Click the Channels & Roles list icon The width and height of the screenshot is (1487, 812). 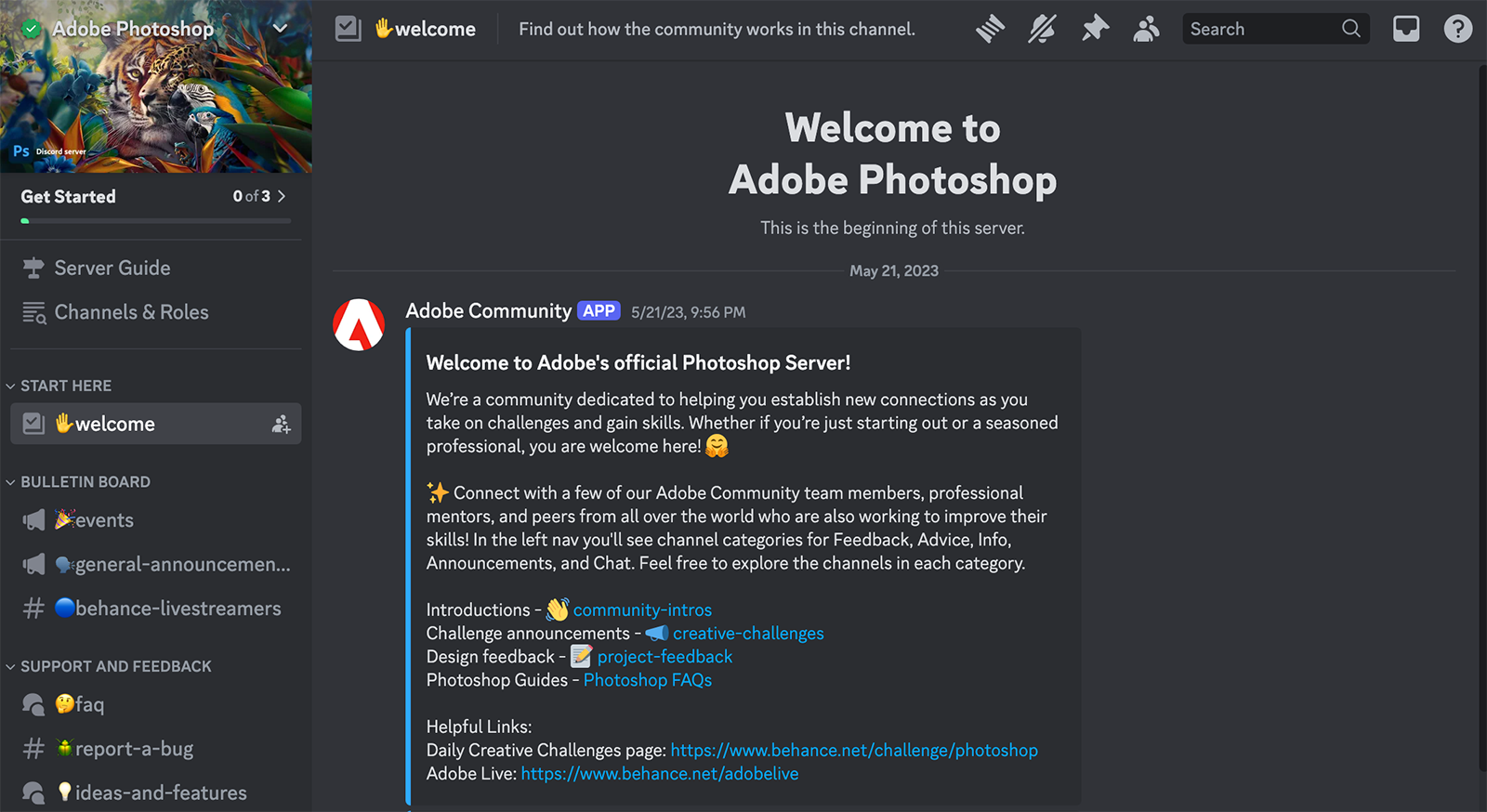tap(33, 312)
